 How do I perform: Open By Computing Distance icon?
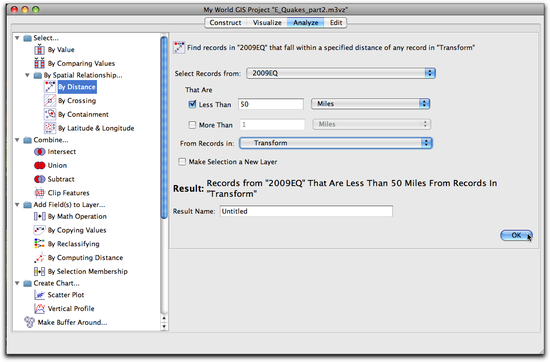pos(39,257)
